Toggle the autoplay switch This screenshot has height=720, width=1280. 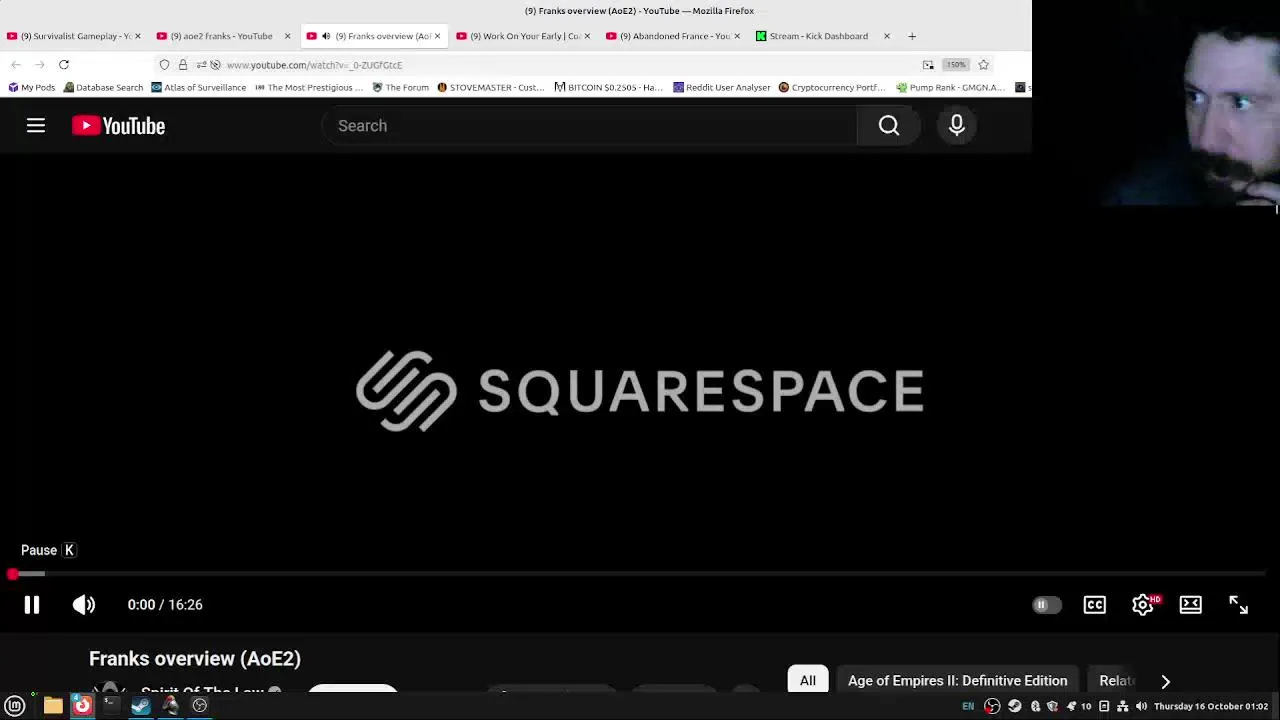tap(1046, 604)
